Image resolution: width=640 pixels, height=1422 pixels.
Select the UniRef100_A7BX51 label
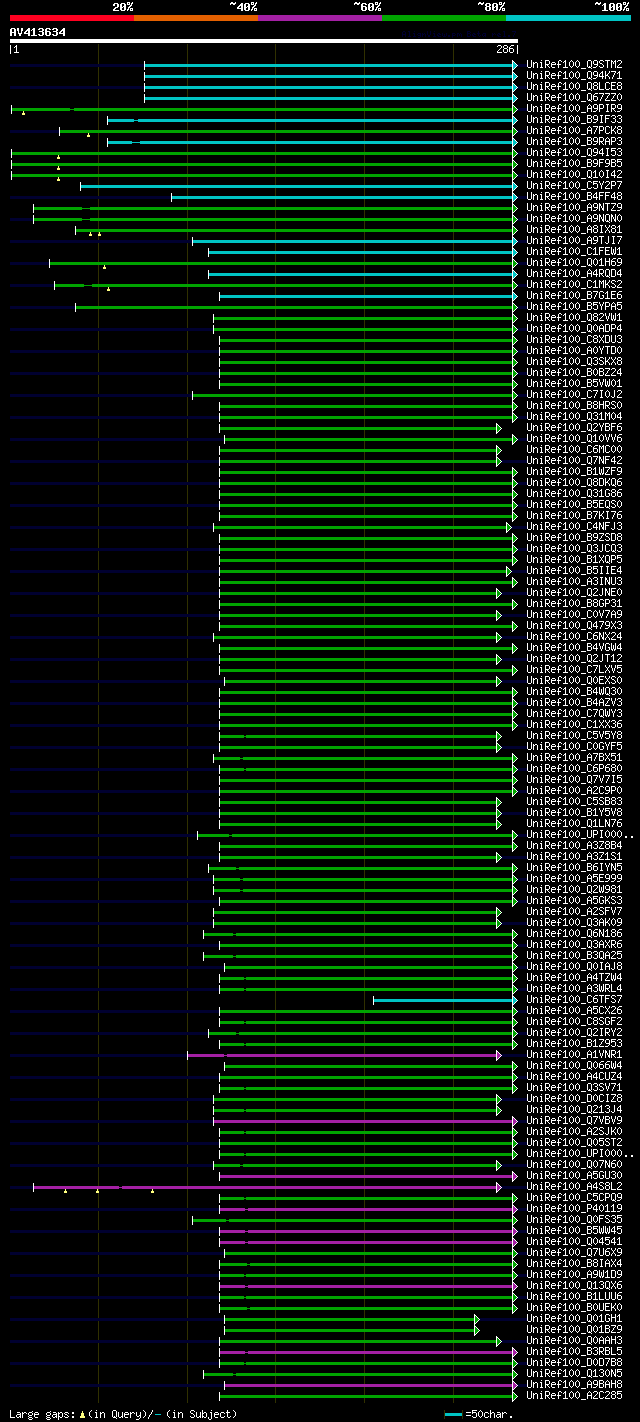click(574, 758)
